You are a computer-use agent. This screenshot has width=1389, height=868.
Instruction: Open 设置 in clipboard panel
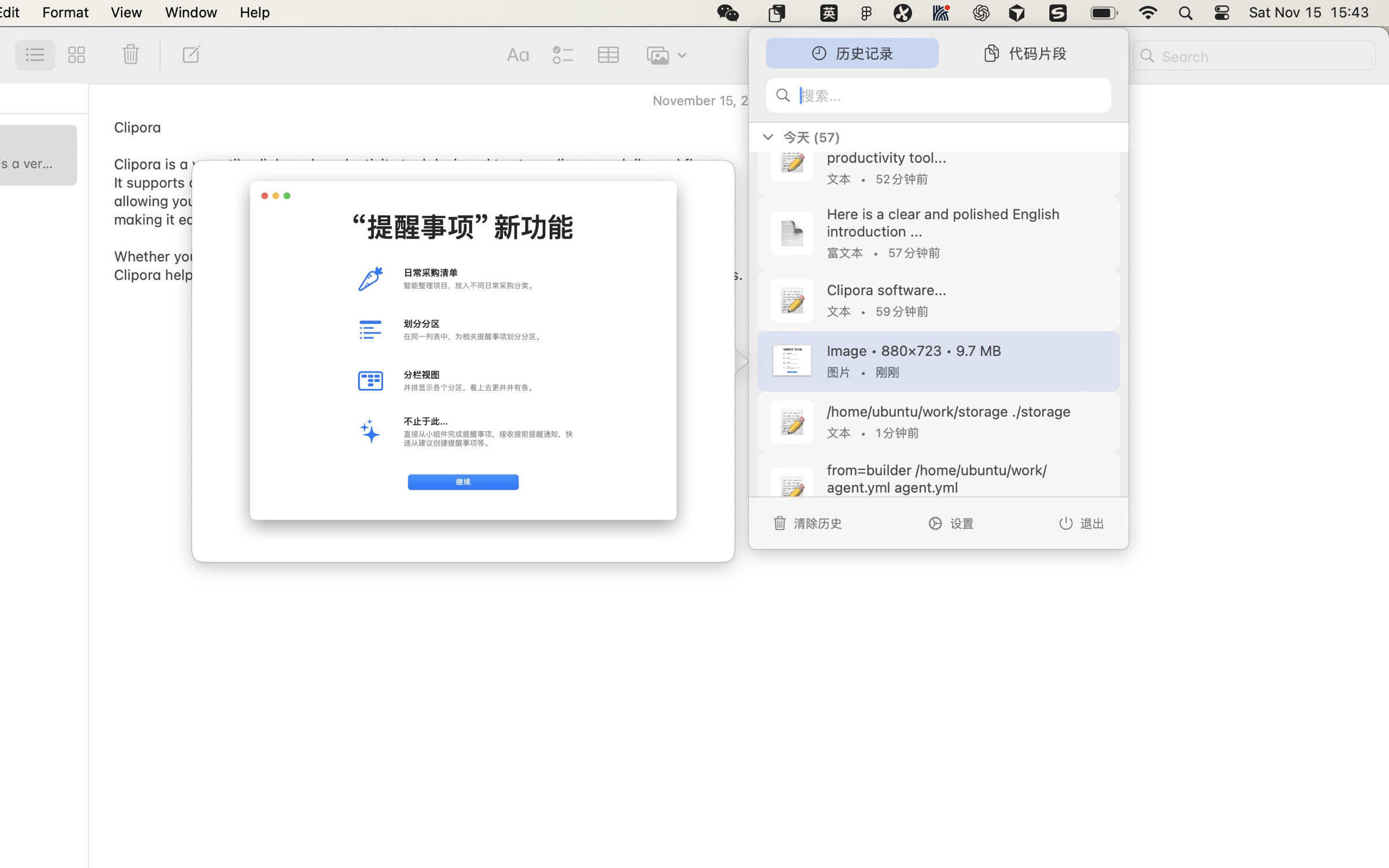click(951, 524)
